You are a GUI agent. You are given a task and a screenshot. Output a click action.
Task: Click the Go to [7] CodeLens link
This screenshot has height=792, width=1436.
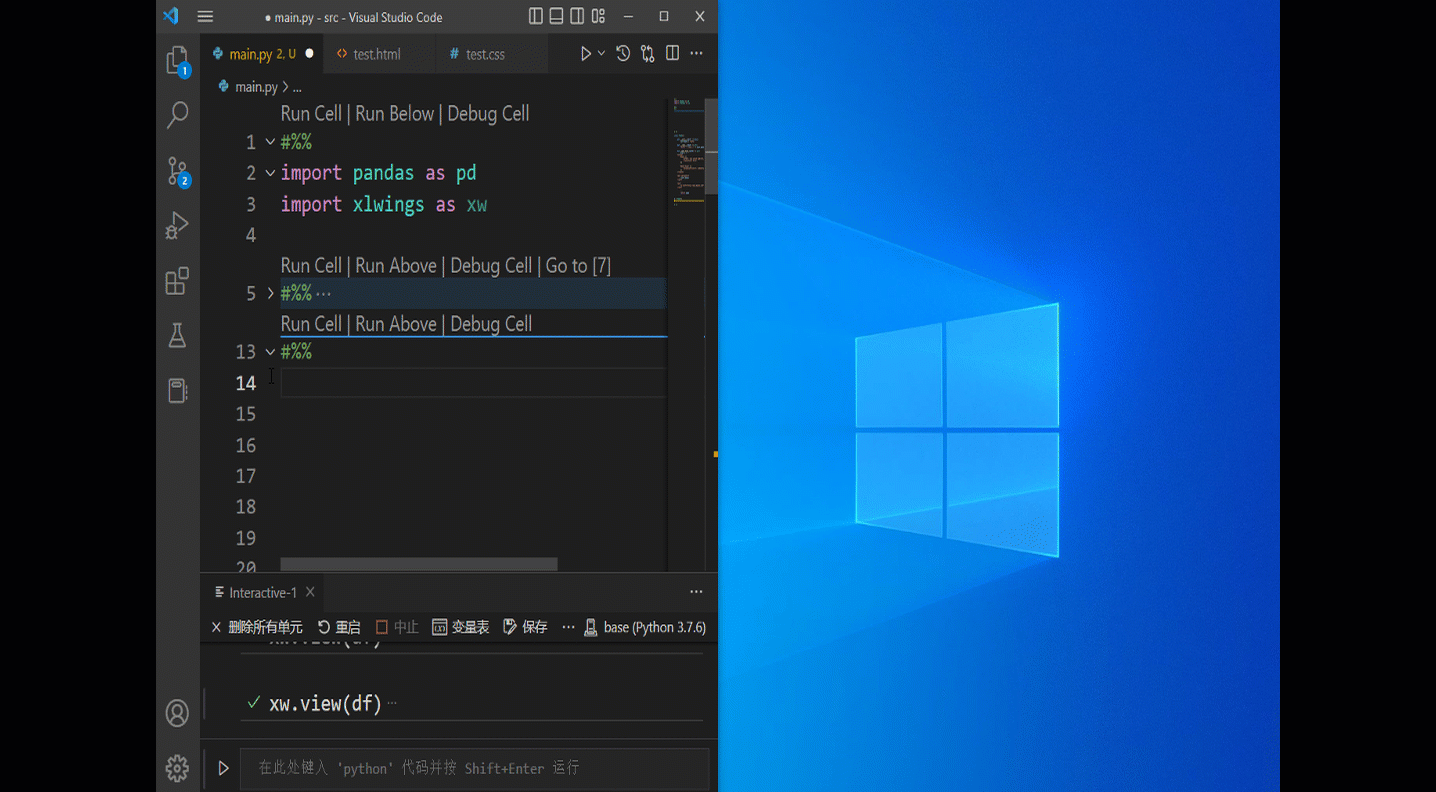(578, 265)
